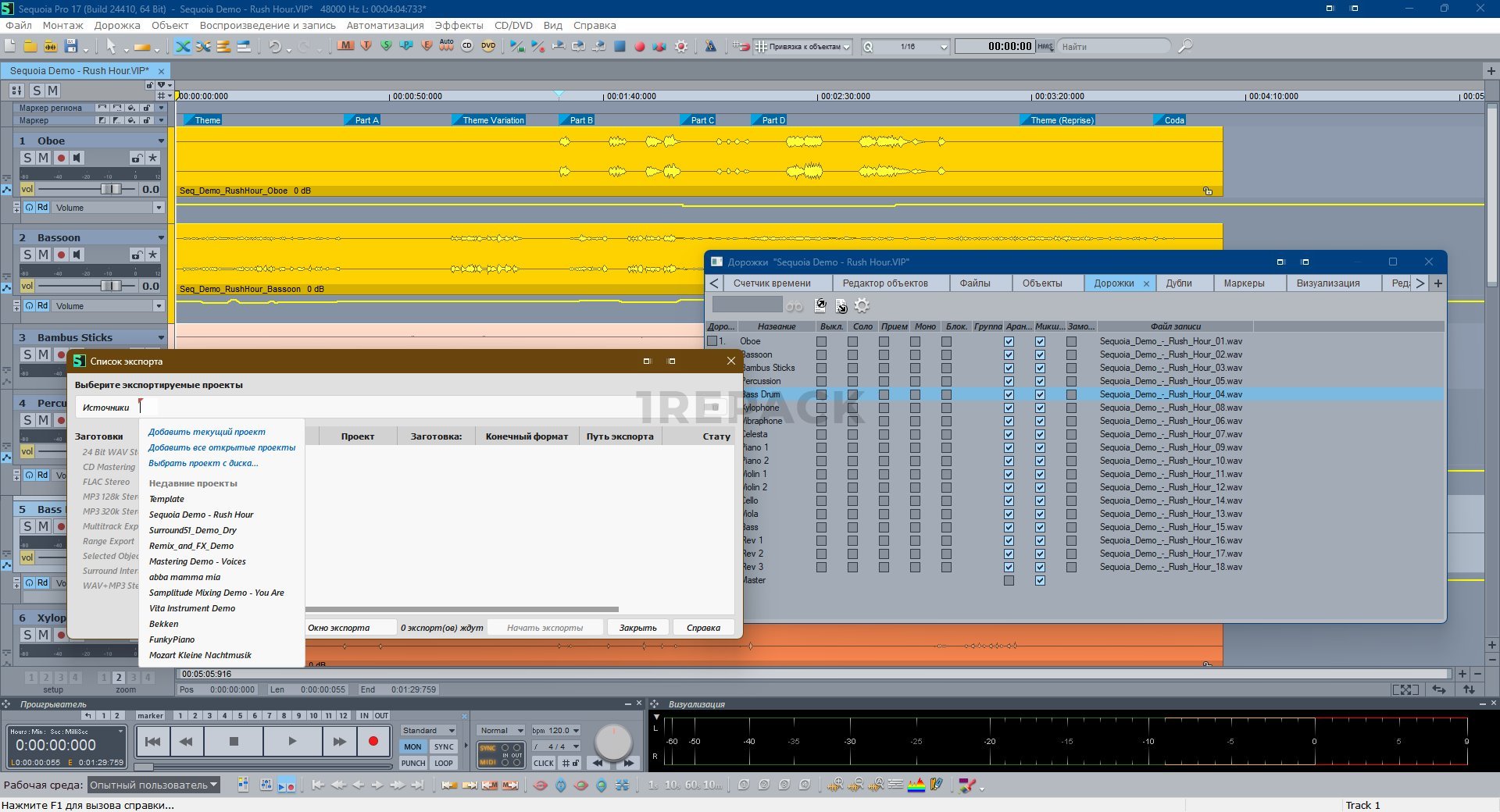Open the 1/16 grid value dropdown
This screenshot has width=1500, height=812.
point(943,47)
